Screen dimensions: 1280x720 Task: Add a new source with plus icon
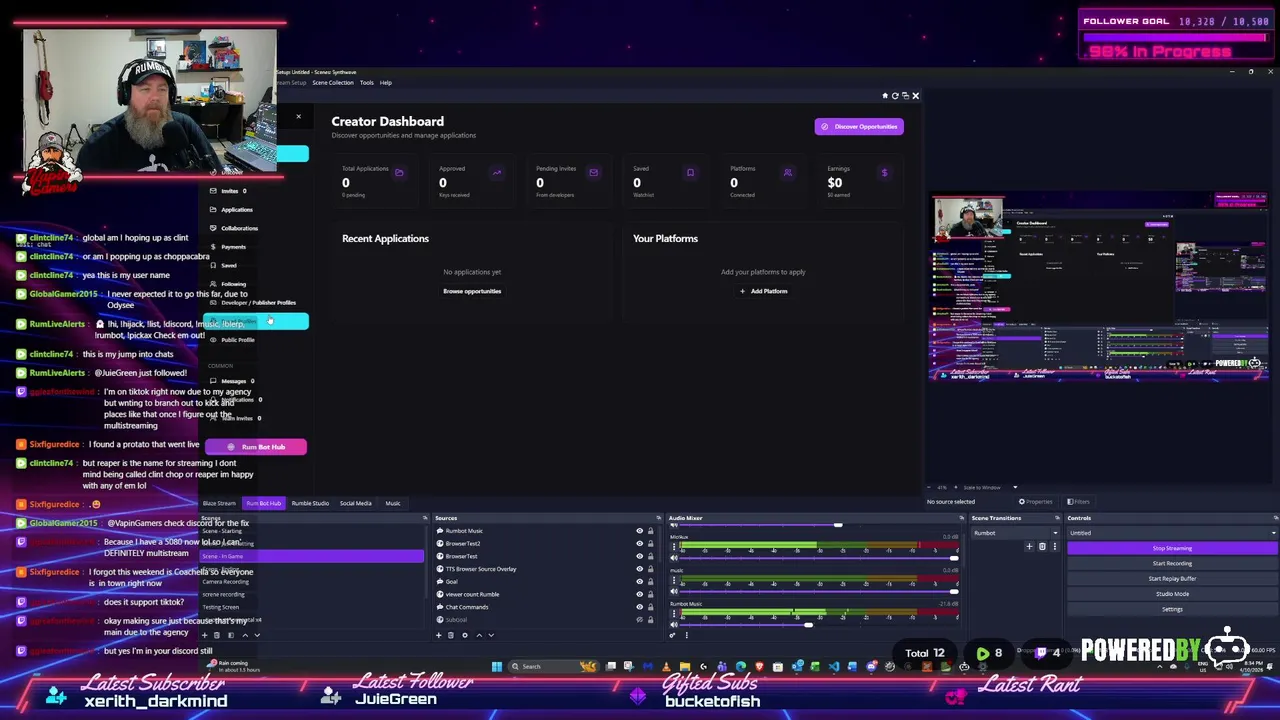click(x=439, y=635)
